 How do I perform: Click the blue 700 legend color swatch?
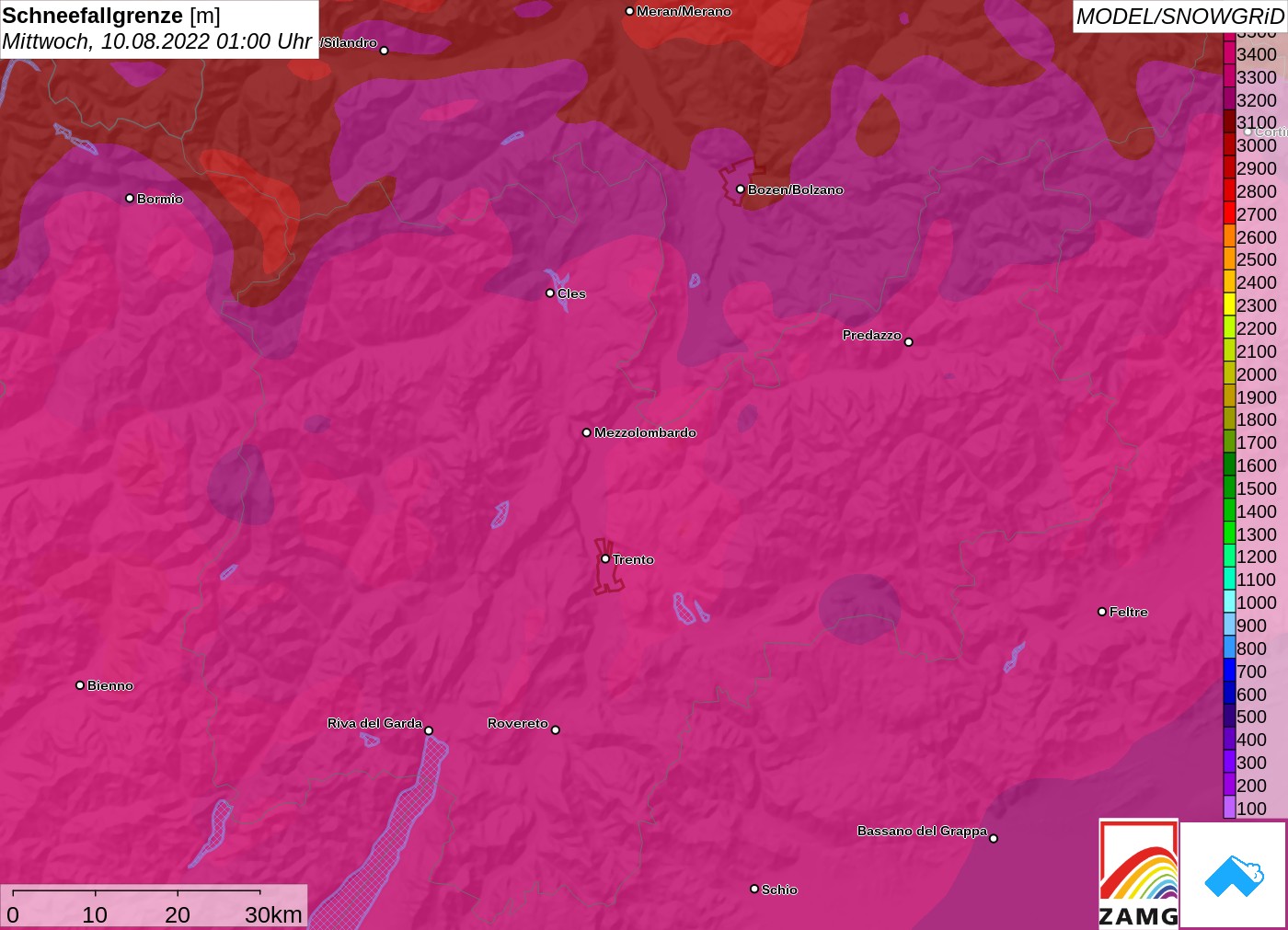click(1229, 671)
